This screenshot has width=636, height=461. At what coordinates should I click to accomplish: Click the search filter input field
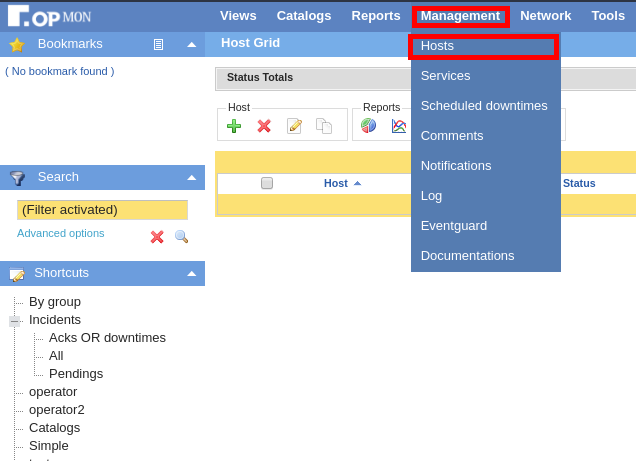tap(102, 210)
